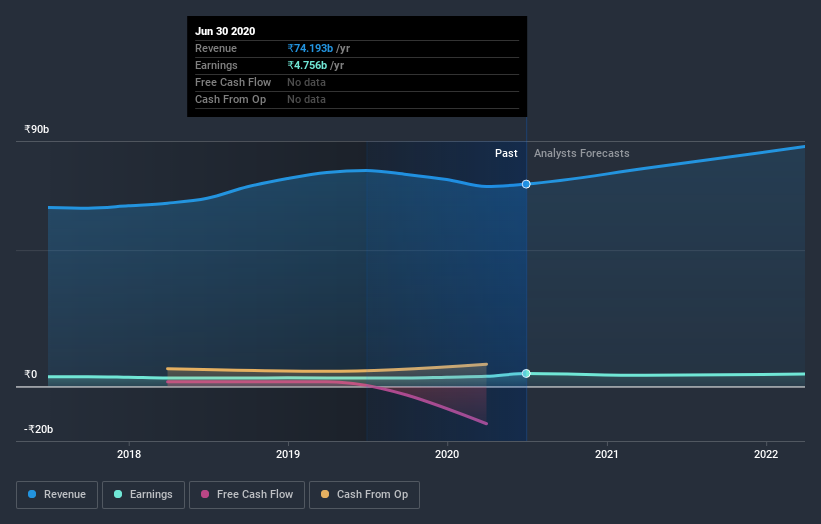Click the -₹20b y-axis label
The image size is (821, 524).
tap(38, 429)
